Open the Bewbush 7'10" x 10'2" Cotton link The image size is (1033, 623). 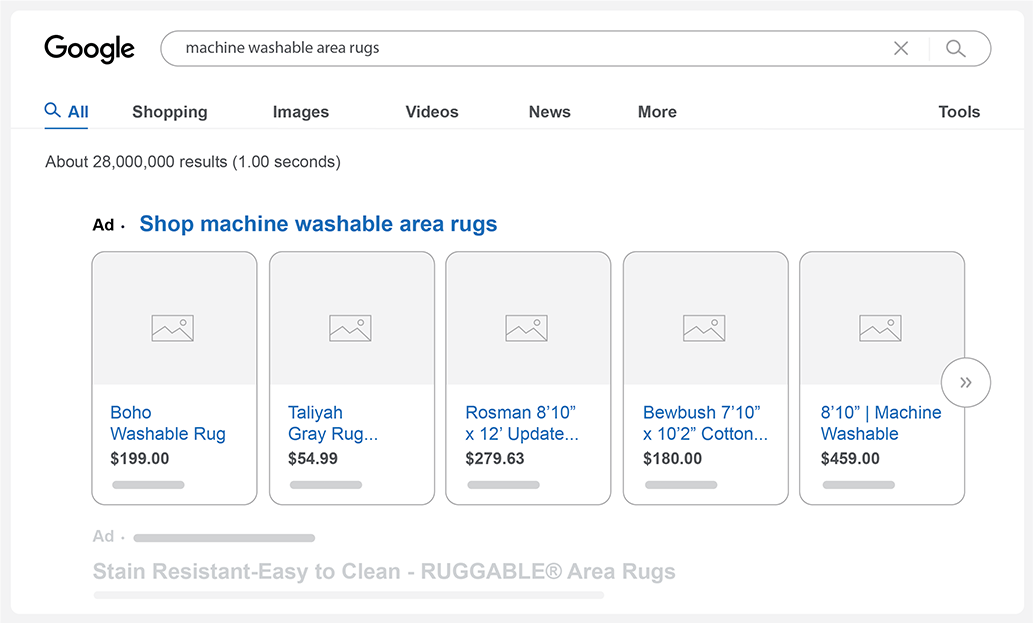(x=705, y=423)
